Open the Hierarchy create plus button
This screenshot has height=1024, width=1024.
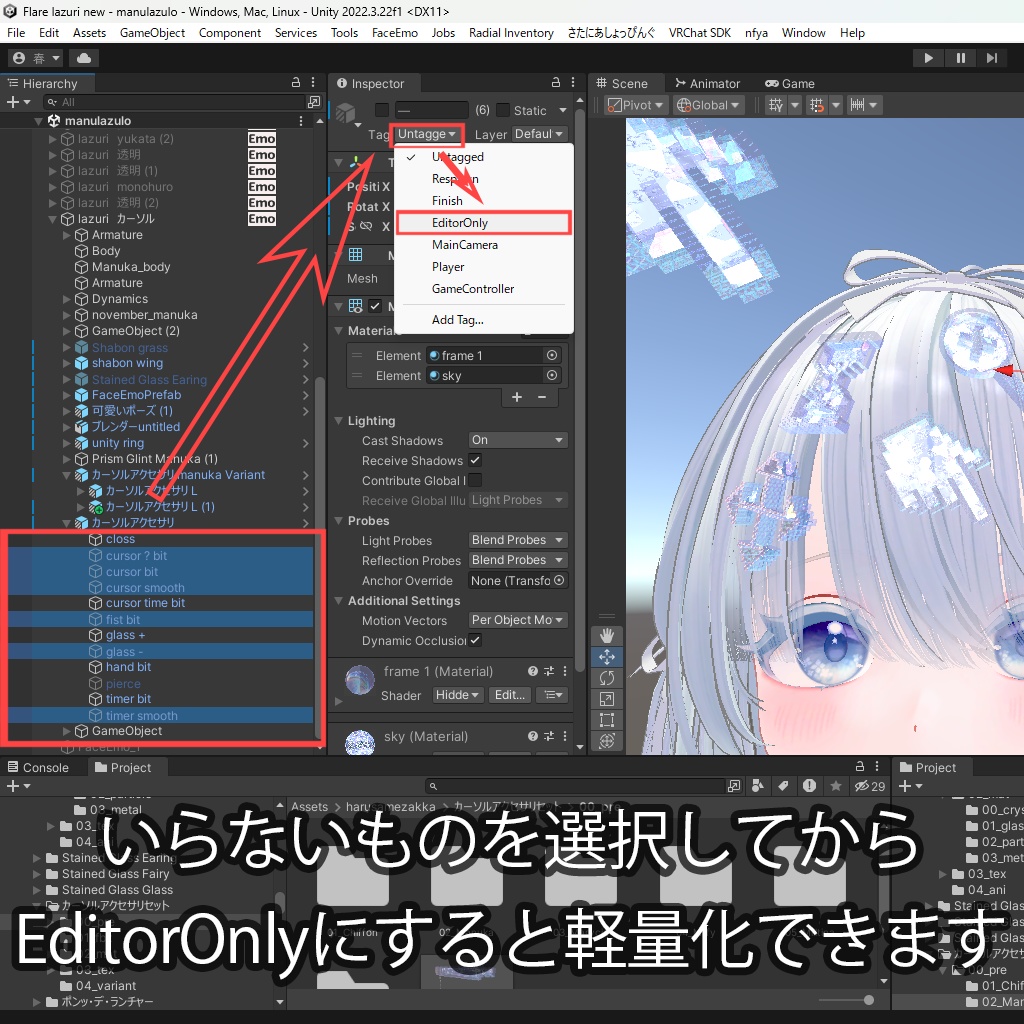[x=18, y=102]
